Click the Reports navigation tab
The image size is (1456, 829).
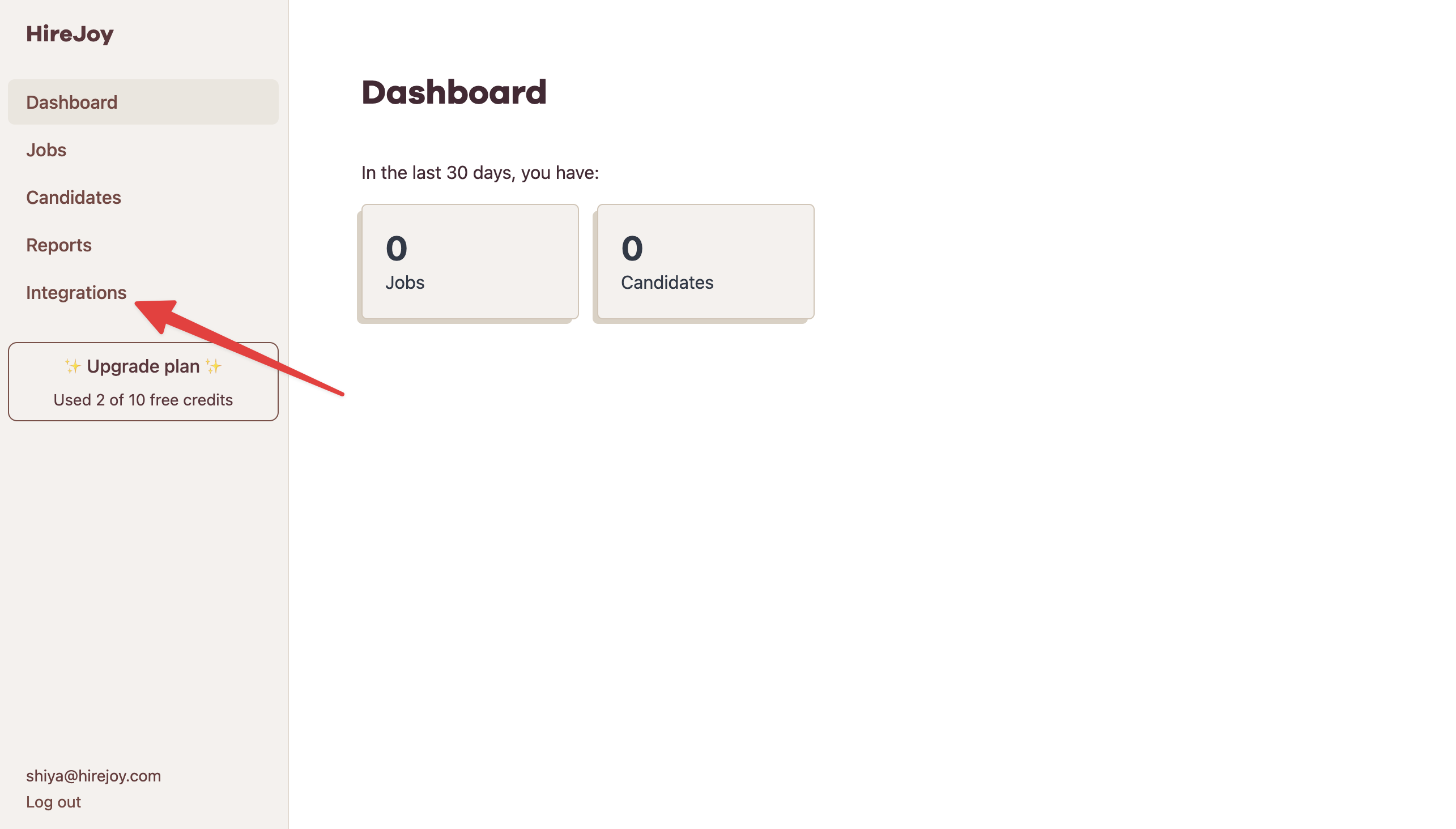58,245
